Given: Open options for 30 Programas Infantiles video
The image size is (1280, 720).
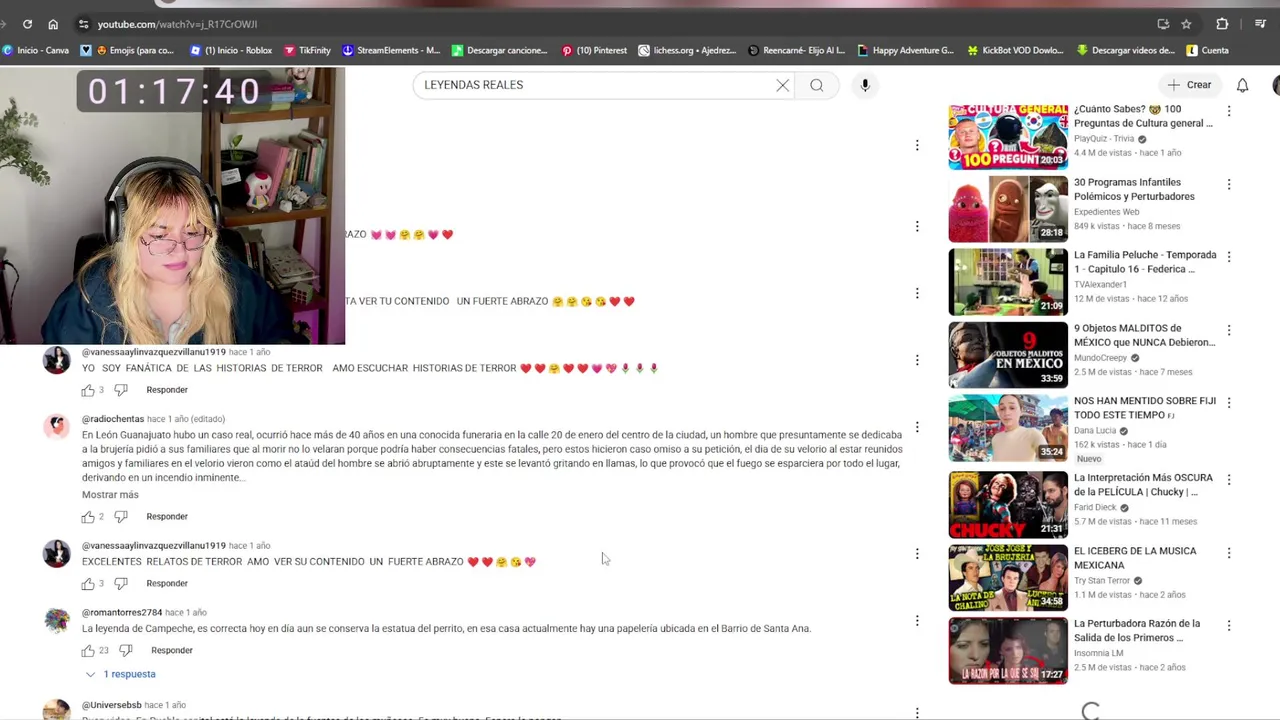Looking at the screenshot, I should coord(1229,185).
